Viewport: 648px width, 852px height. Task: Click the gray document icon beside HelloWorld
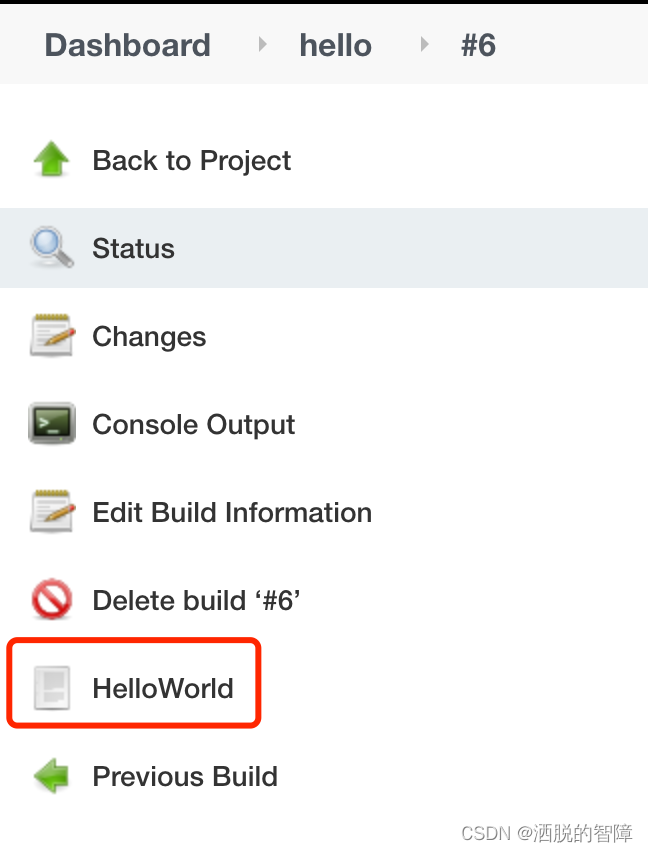point(52,688)
